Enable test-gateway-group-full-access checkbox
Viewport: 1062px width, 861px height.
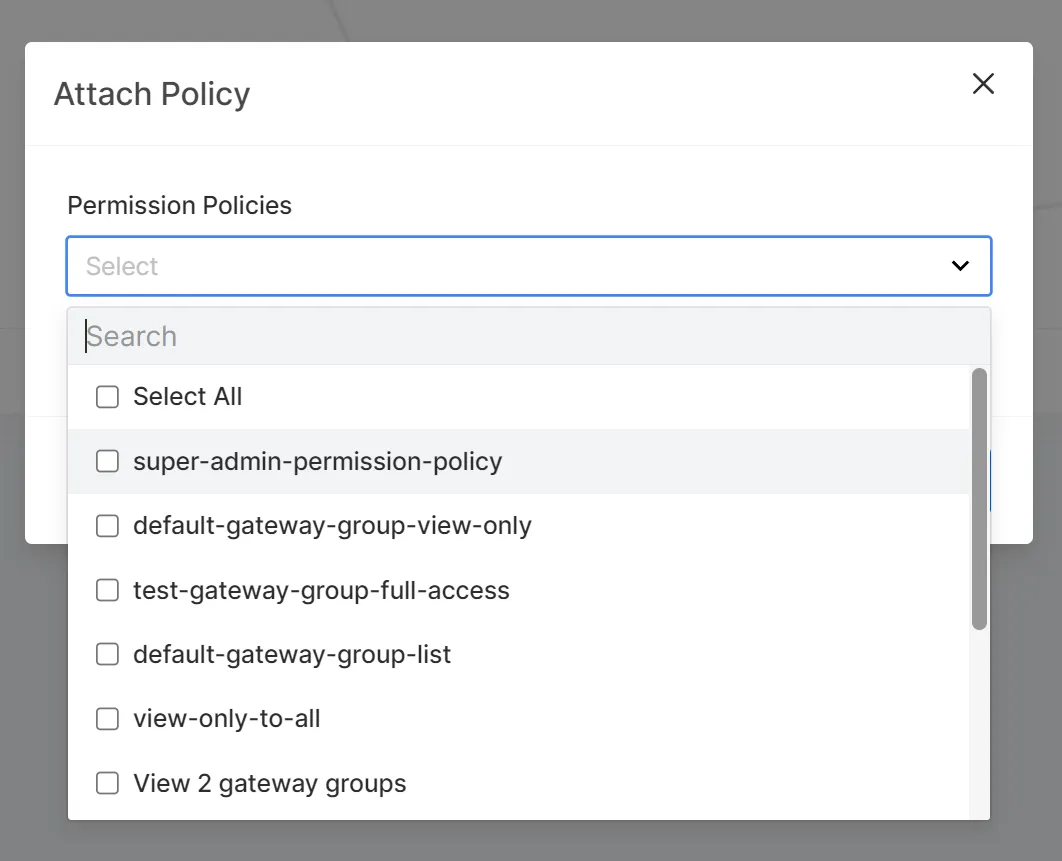pos(107,590)
